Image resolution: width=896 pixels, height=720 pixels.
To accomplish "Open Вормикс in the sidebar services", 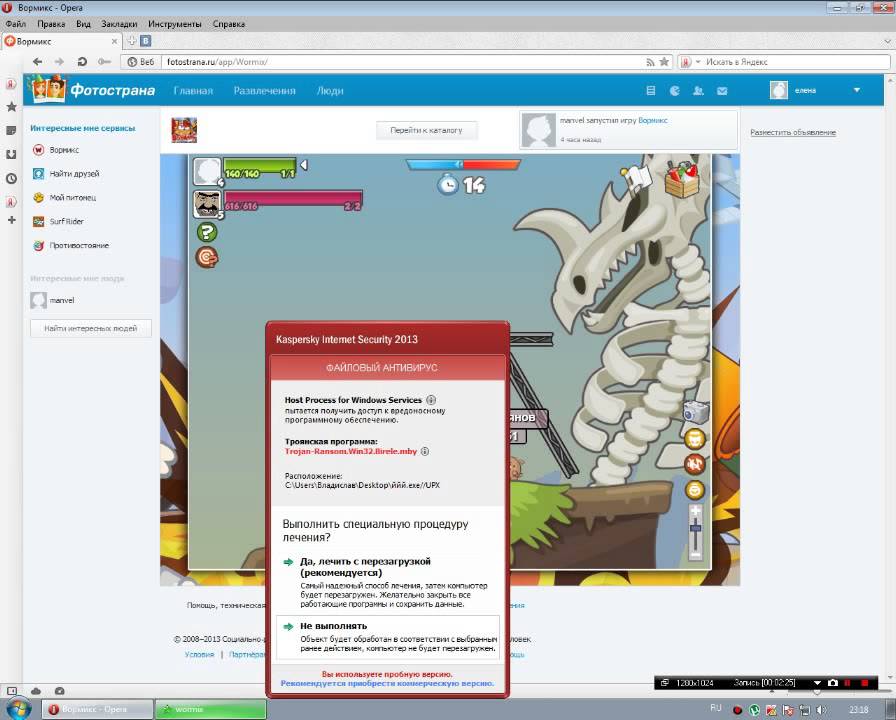I will pos(56,150).
